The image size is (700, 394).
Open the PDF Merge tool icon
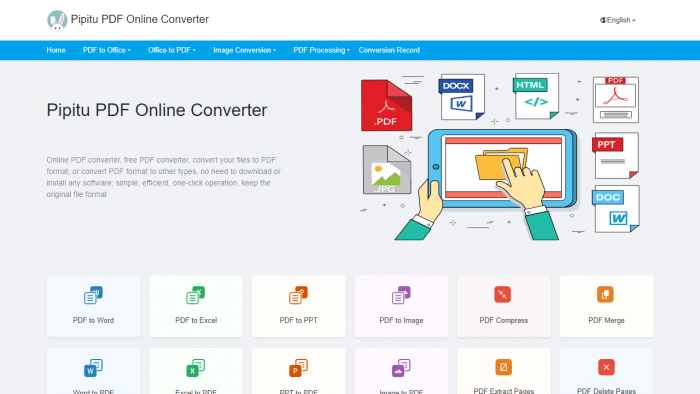tap(605, 294)
